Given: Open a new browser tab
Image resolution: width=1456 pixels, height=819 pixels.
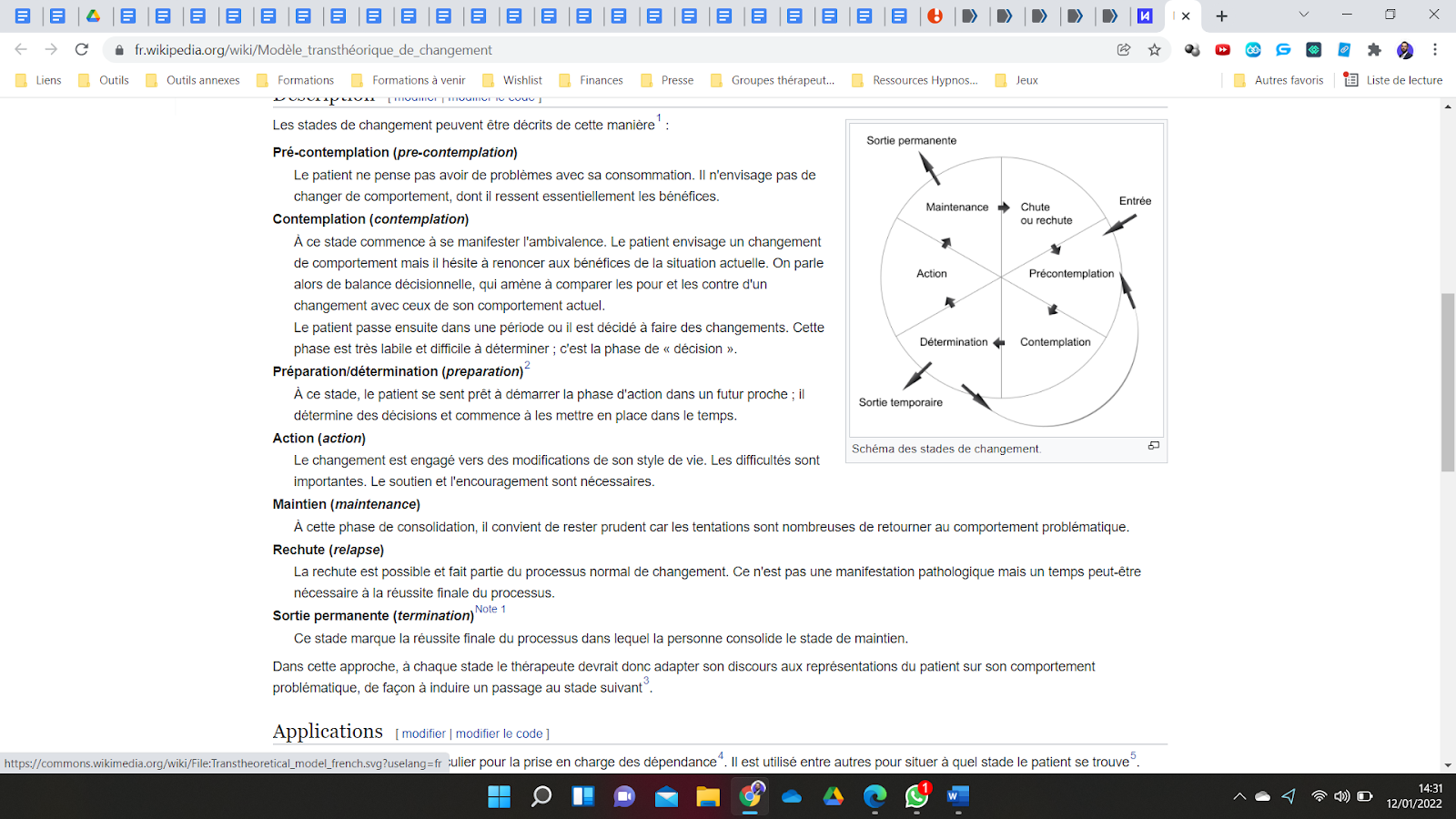Looking at the screenshot, I should click(x=1222, y=15).
